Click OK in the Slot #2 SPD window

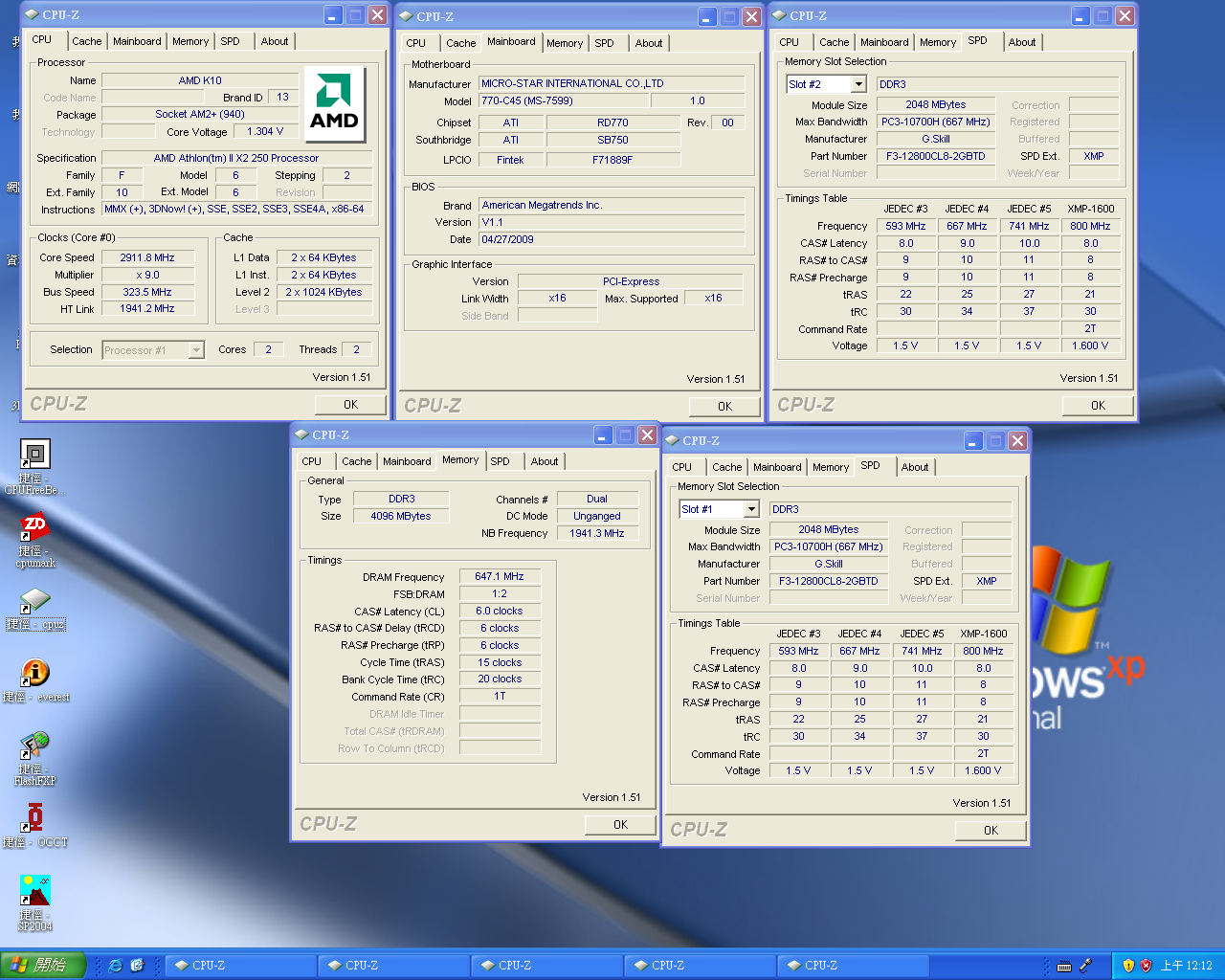(1099, 406)
